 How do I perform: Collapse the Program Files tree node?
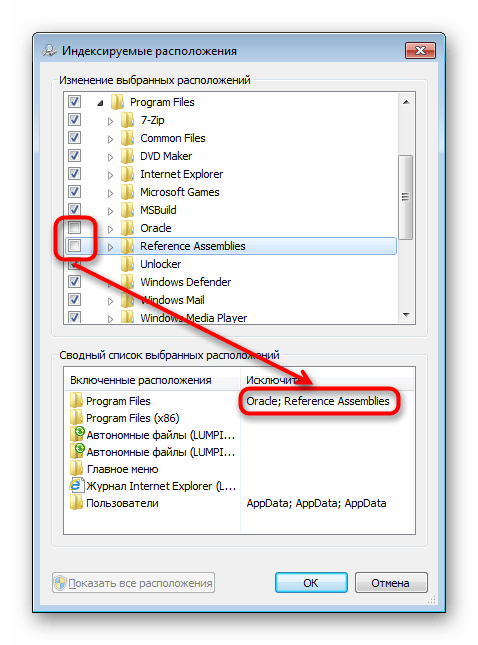click(x=100, y=103)
